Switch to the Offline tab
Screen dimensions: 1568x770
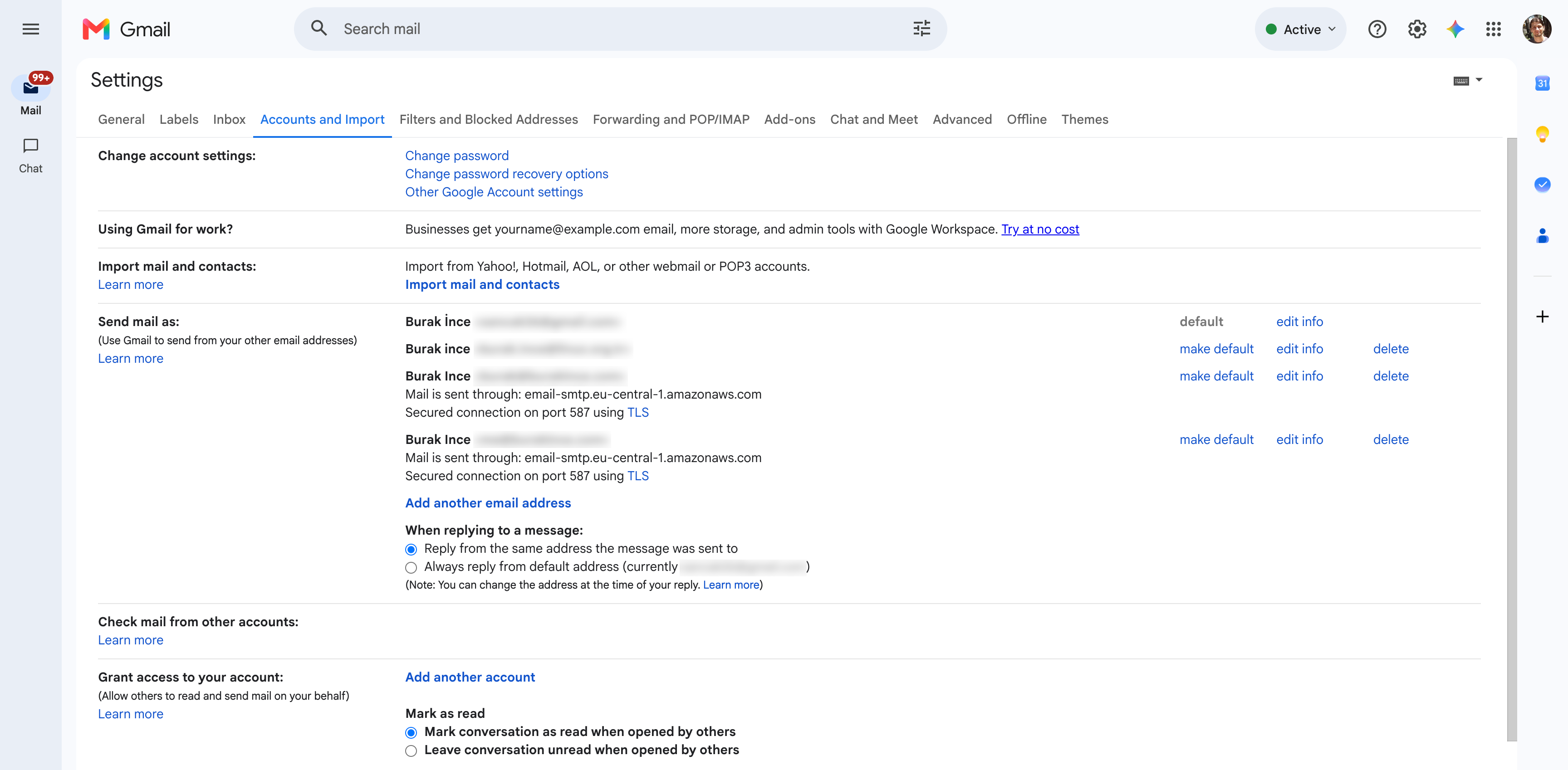(x=1026, y=119)
